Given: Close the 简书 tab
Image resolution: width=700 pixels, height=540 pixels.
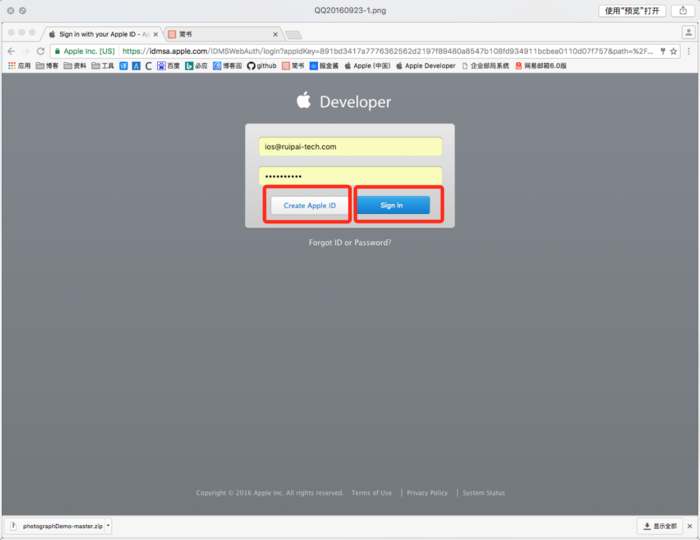Looking at the screenshot, I should pyautogui.click(x=275, y=34).
